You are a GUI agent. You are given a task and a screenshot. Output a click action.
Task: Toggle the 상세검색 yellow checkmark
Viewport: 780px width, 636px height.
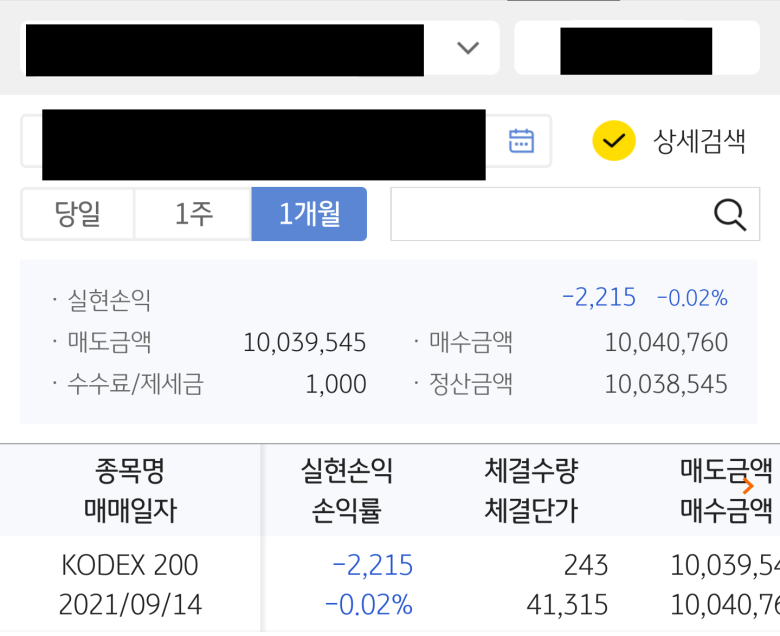click(x=613, y=141)
